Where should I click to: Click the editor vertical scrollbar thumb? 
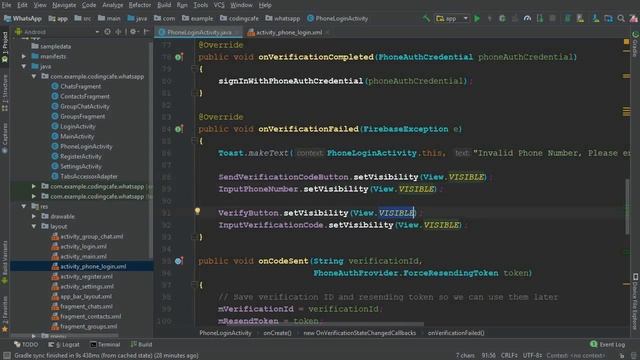pyautogui.click(x=627, y=206)
